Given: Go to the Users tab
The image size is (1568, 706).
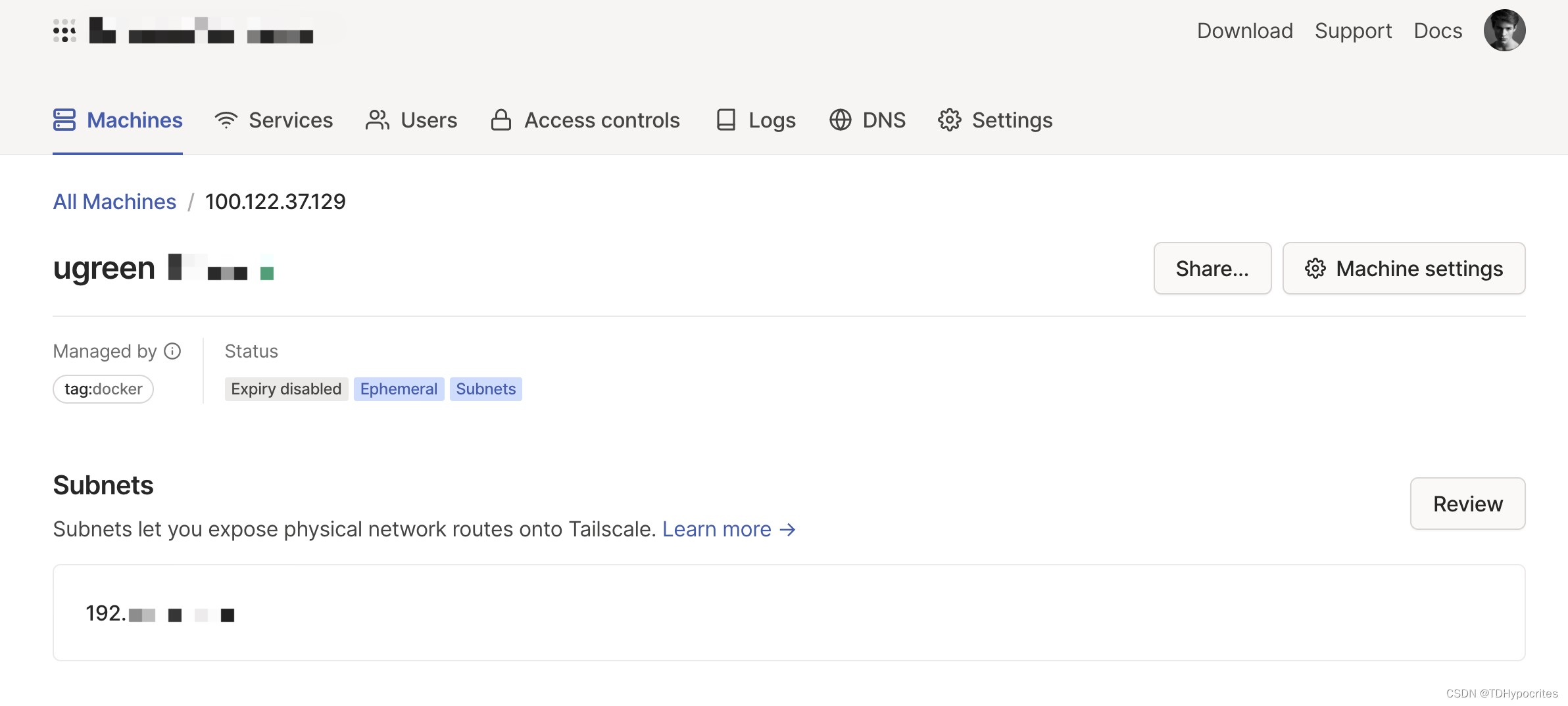Looking at the screenshot, I should [x=411, y=120].
